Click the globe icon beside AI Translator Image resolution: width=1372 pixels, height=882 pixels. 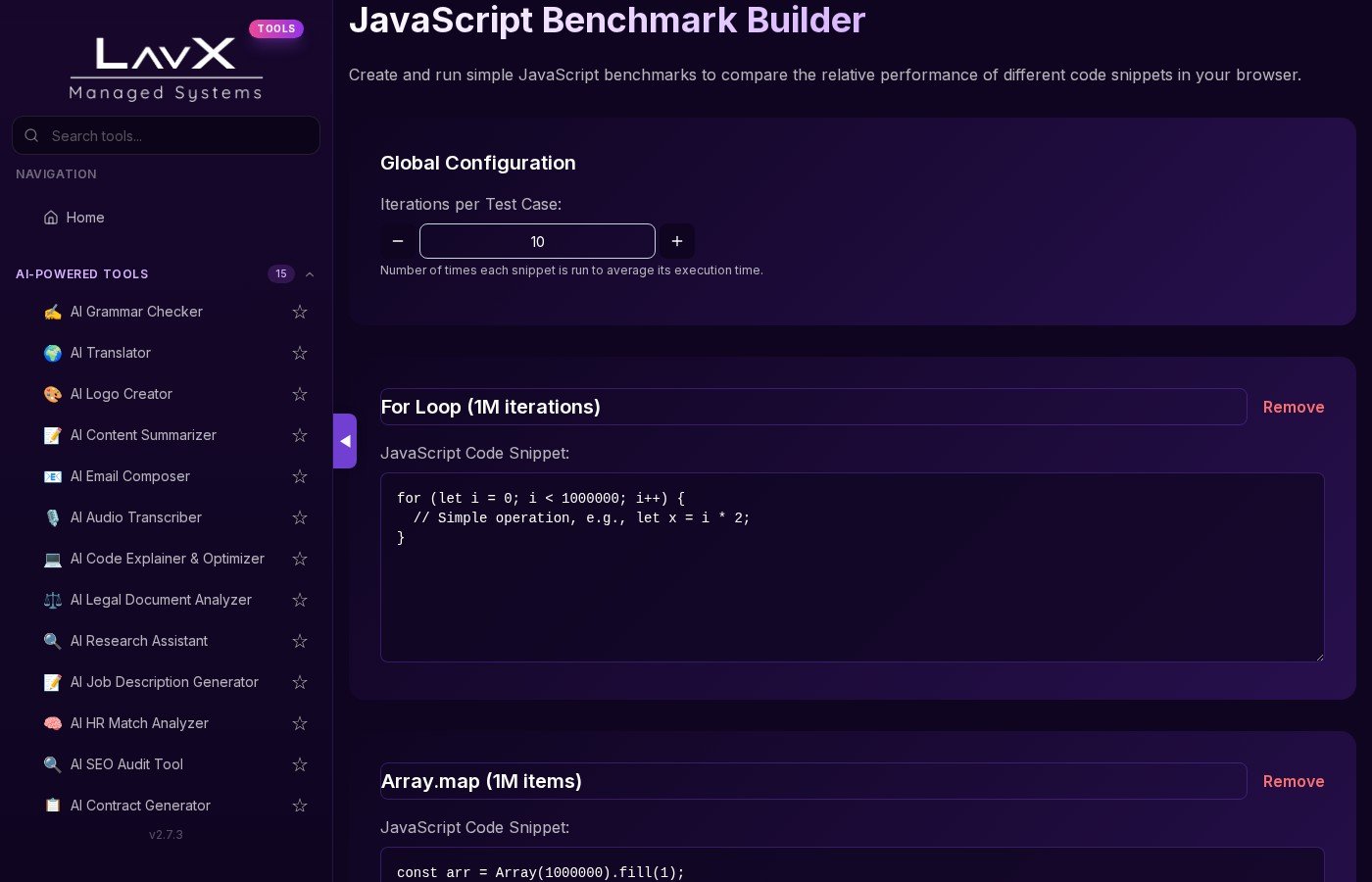coord(53,353)
